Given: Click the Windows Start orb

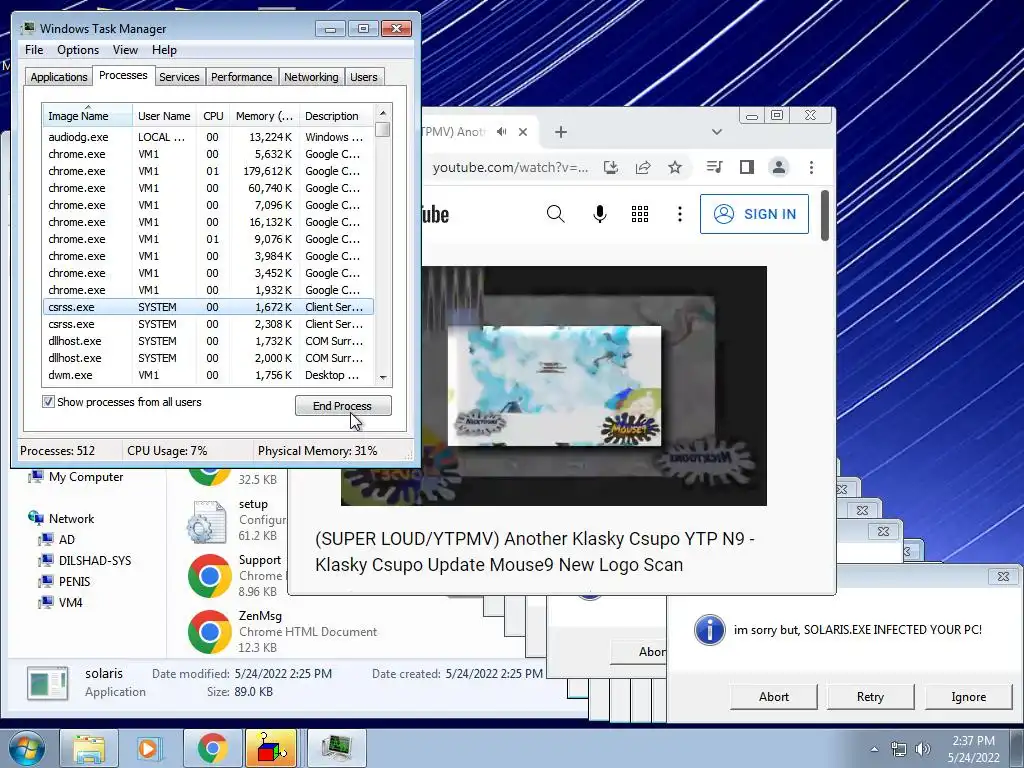Looking at the screenshot, I should pos(27,748).
